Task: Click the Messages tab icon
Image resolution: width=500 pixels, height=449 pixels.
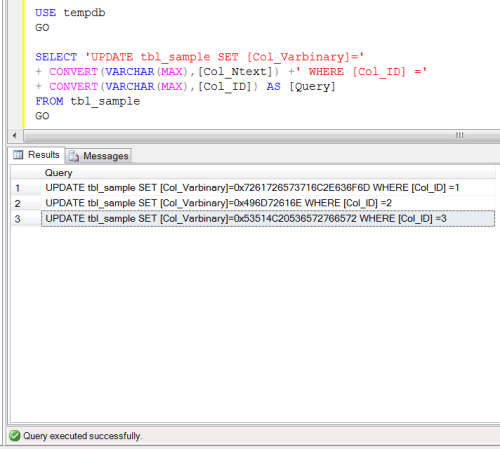Action: click(74, 156)
